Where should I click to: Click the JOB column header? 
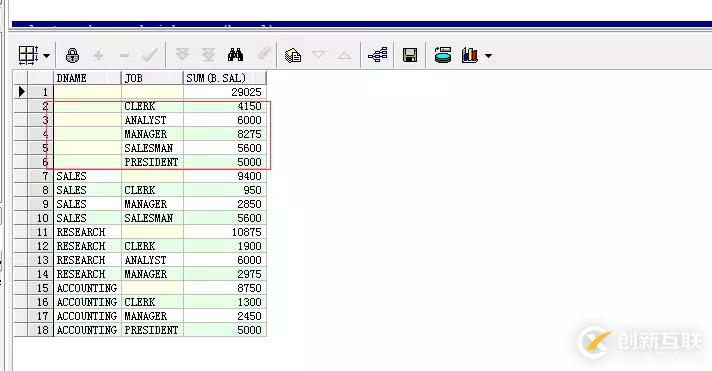pyautogui.click(x=153, y=78)
